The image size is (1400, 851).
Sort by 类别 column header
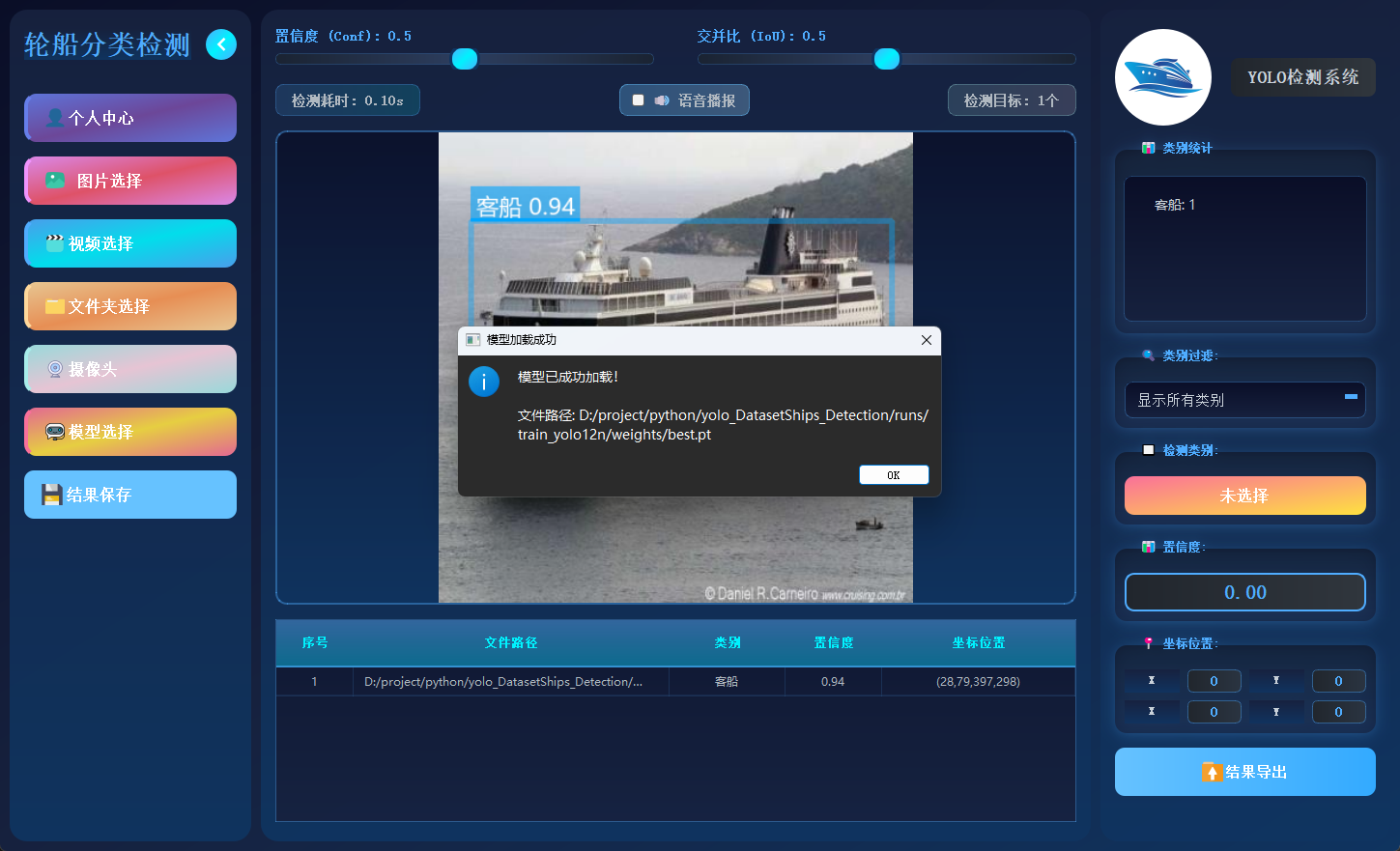pyautogui.click(x=727, y=642)
